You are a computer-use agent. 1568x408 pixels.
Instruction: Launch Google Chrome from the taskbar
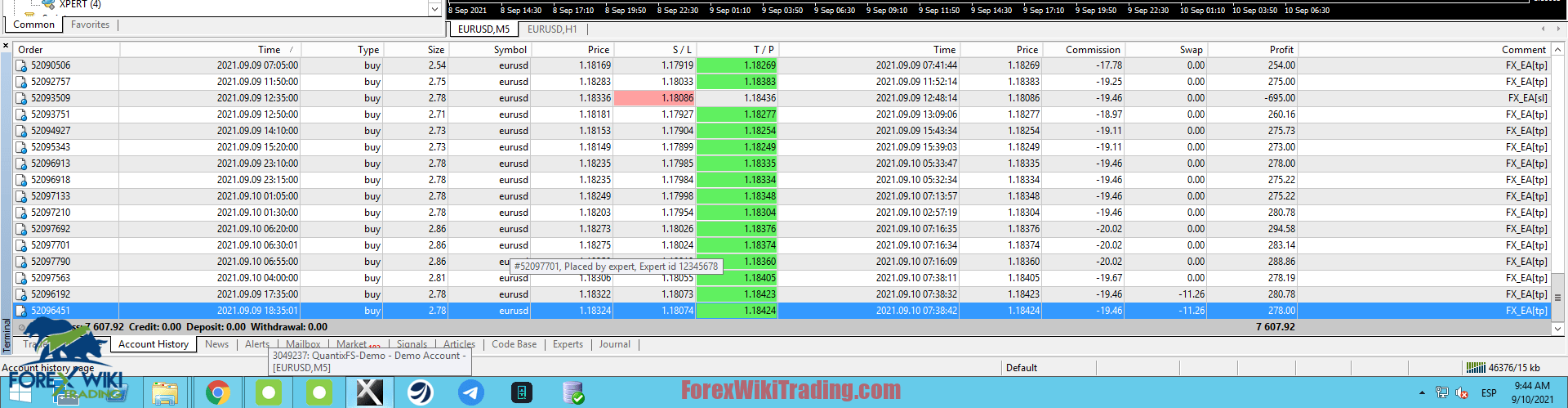pyautogui.click(x=217, y=393)
